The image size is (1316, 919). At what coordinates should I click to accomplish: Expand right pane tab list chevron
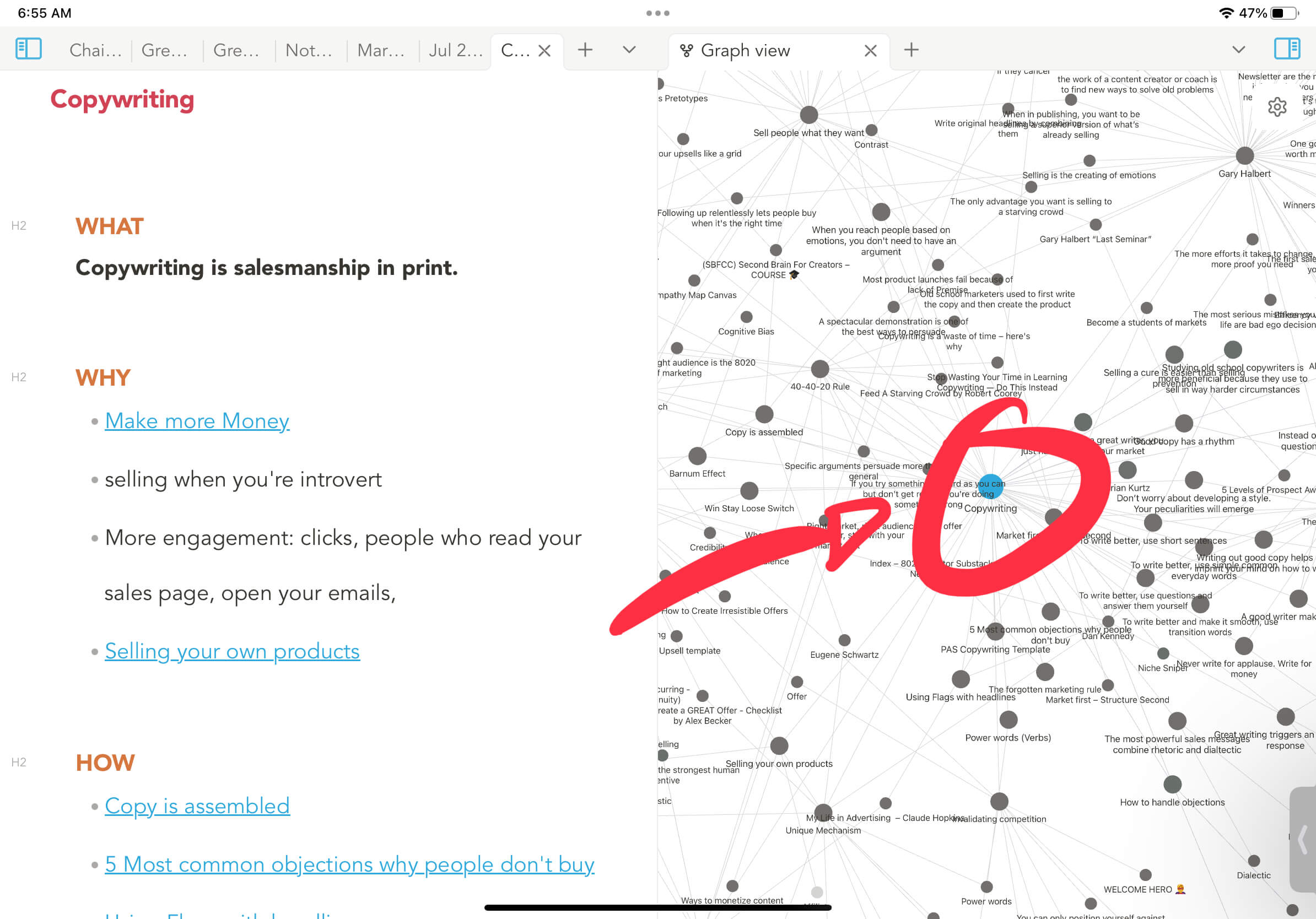click(1238, 50)
